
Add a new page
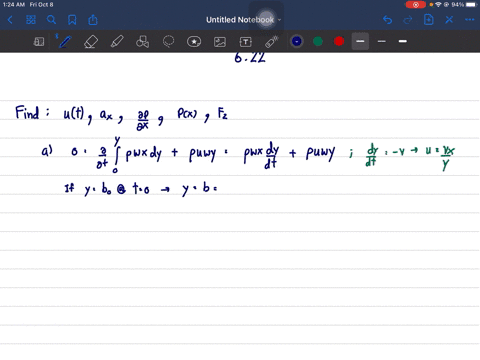click(429, 20)
